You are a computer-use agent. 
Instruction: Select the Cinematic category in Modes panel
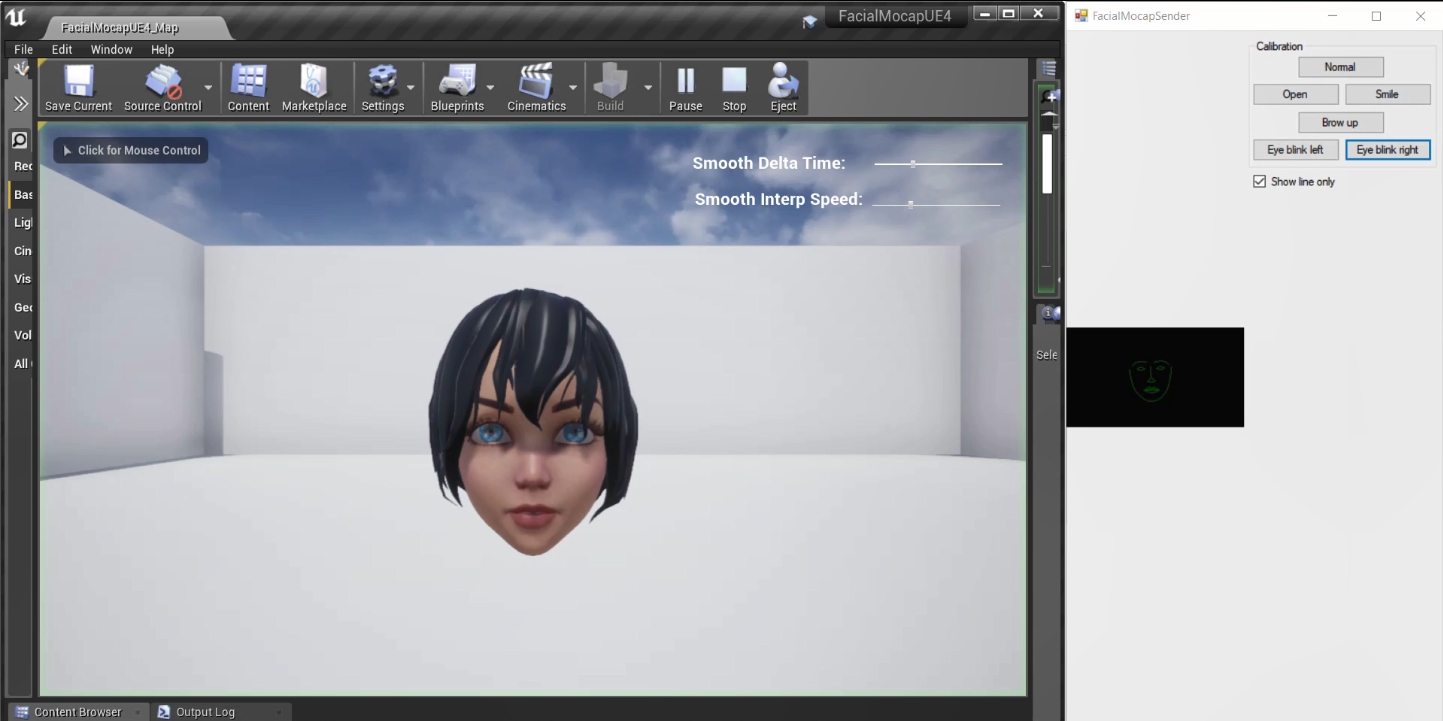coord(21,251)
